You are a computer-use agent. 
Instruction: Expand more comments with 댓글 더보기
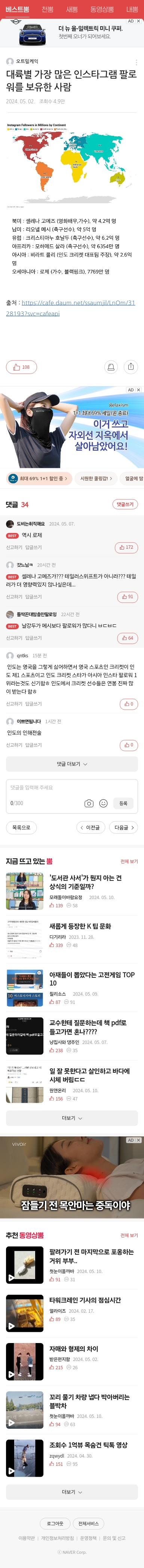[72, 764]
